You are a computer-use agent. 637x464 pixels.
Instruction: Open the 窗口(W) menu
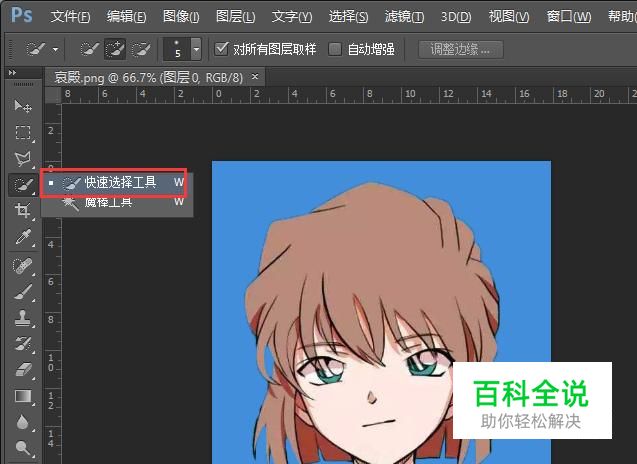tap(569, 17)
